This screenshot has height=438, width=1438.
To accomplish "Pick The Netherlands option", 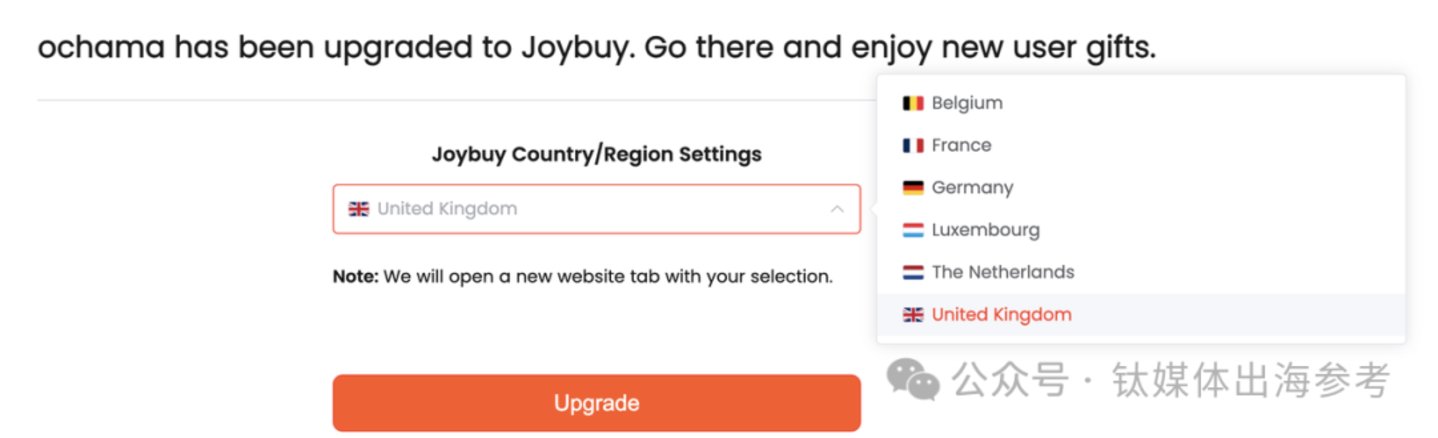I will click(x=1141, y=272).
